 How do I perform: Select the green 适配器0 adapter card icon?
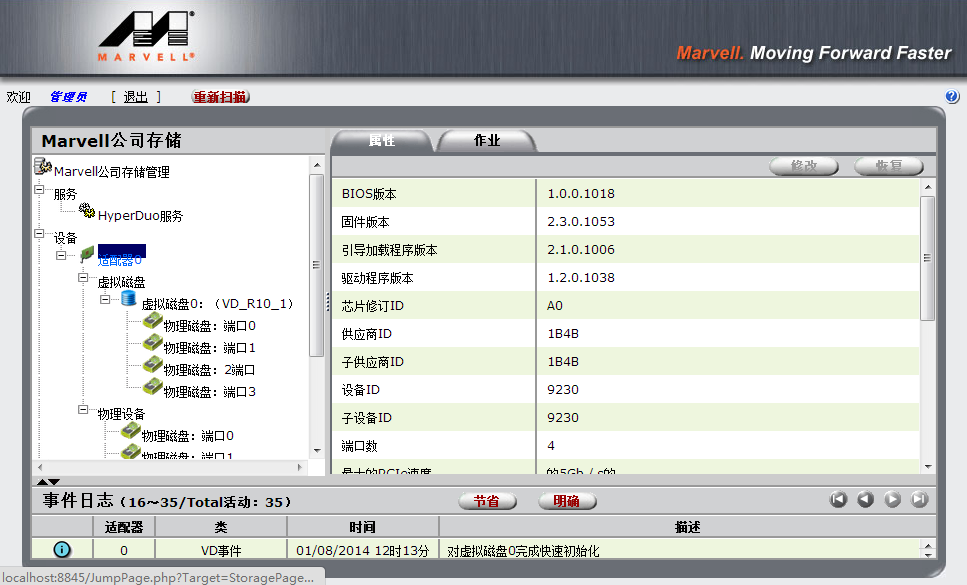point(87,254)
